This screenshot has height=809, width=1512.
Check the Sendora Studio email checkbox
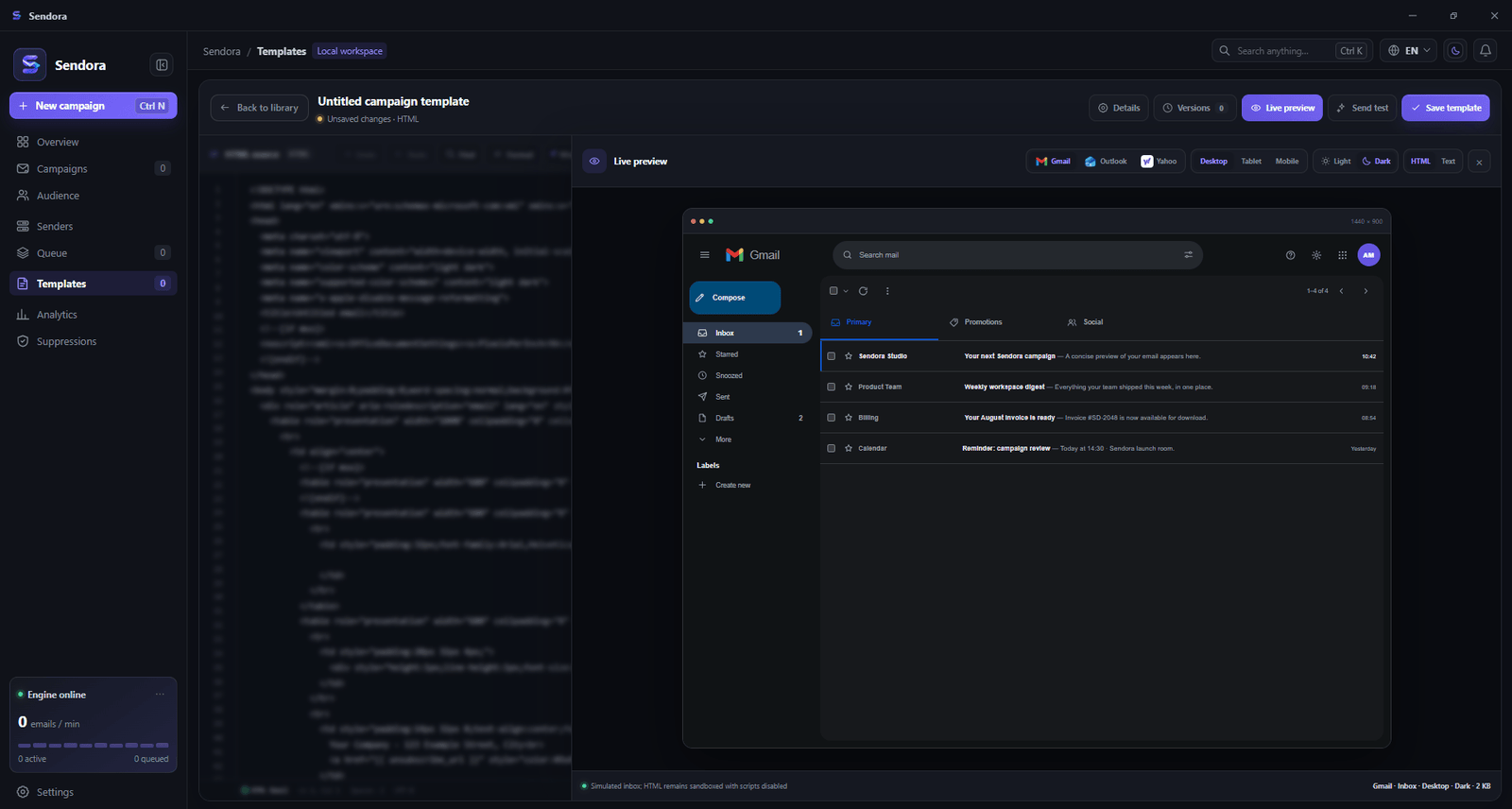[x=832, y=356]
